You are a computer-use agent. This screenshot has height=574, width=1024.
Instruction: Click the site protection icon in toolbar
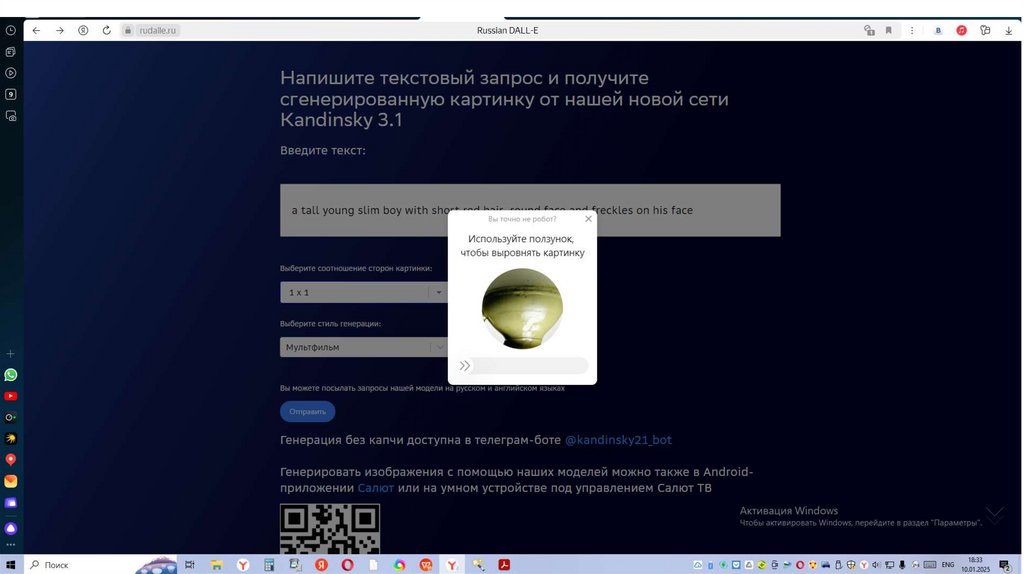pyautogui.click(x=869, y=30)
